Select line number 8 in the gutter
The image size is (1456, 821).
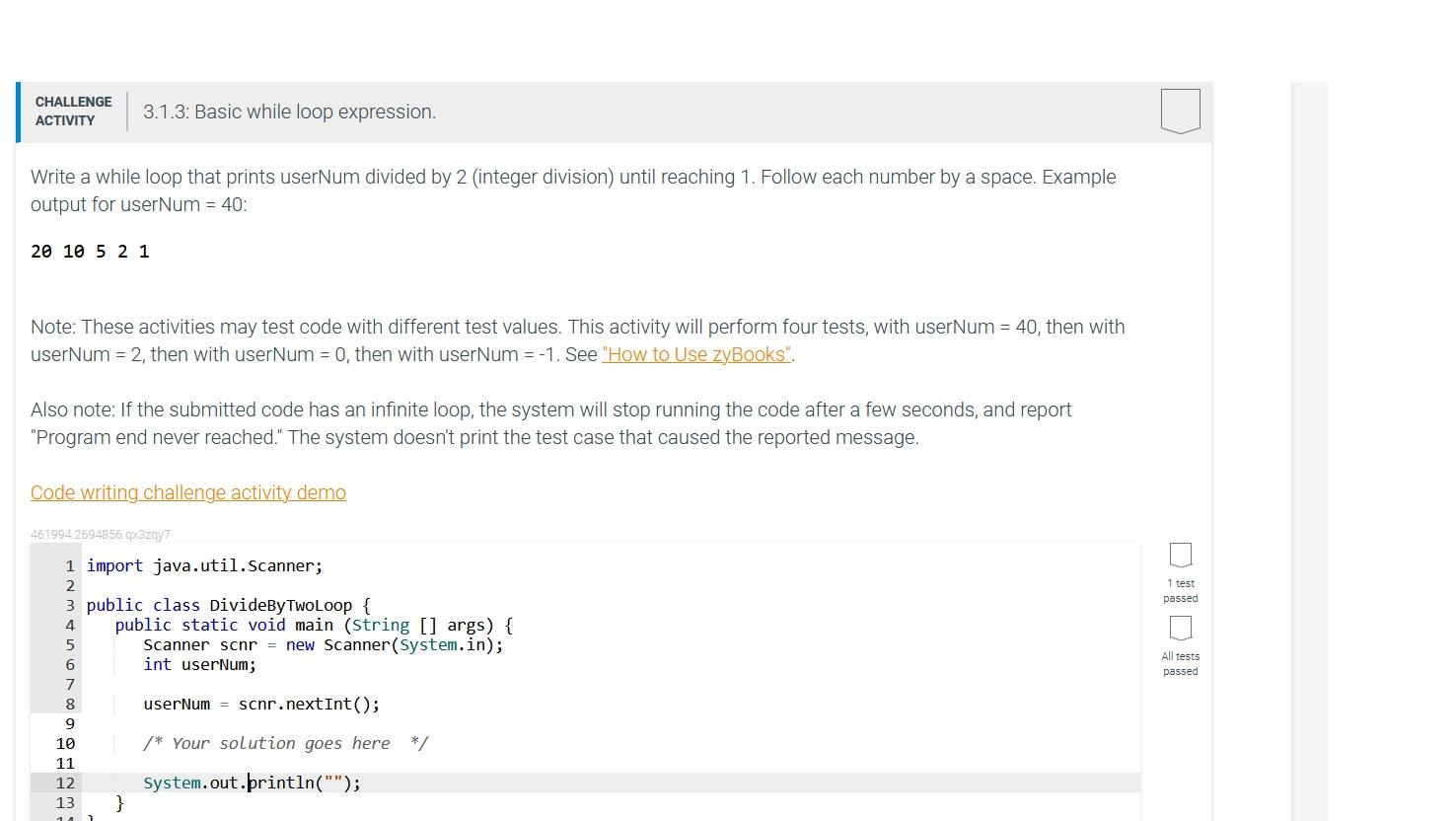69,704
